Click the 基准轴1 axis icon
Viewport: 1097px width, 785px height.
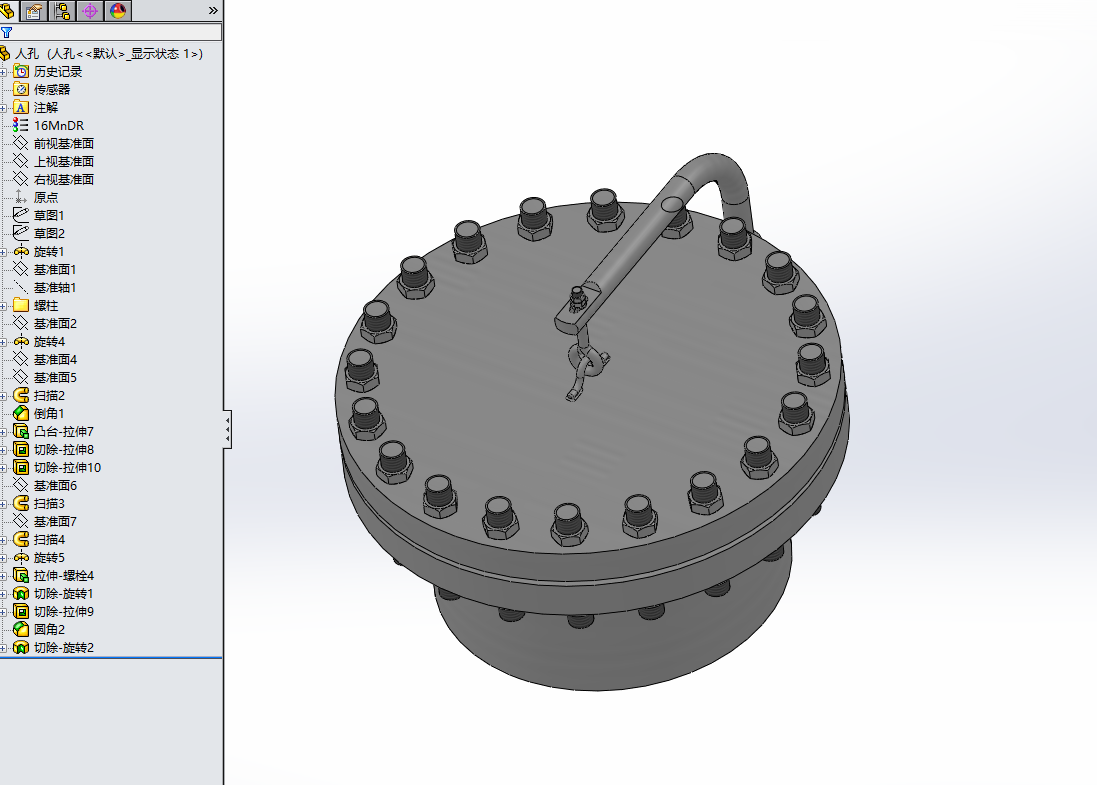coord(21,288)
